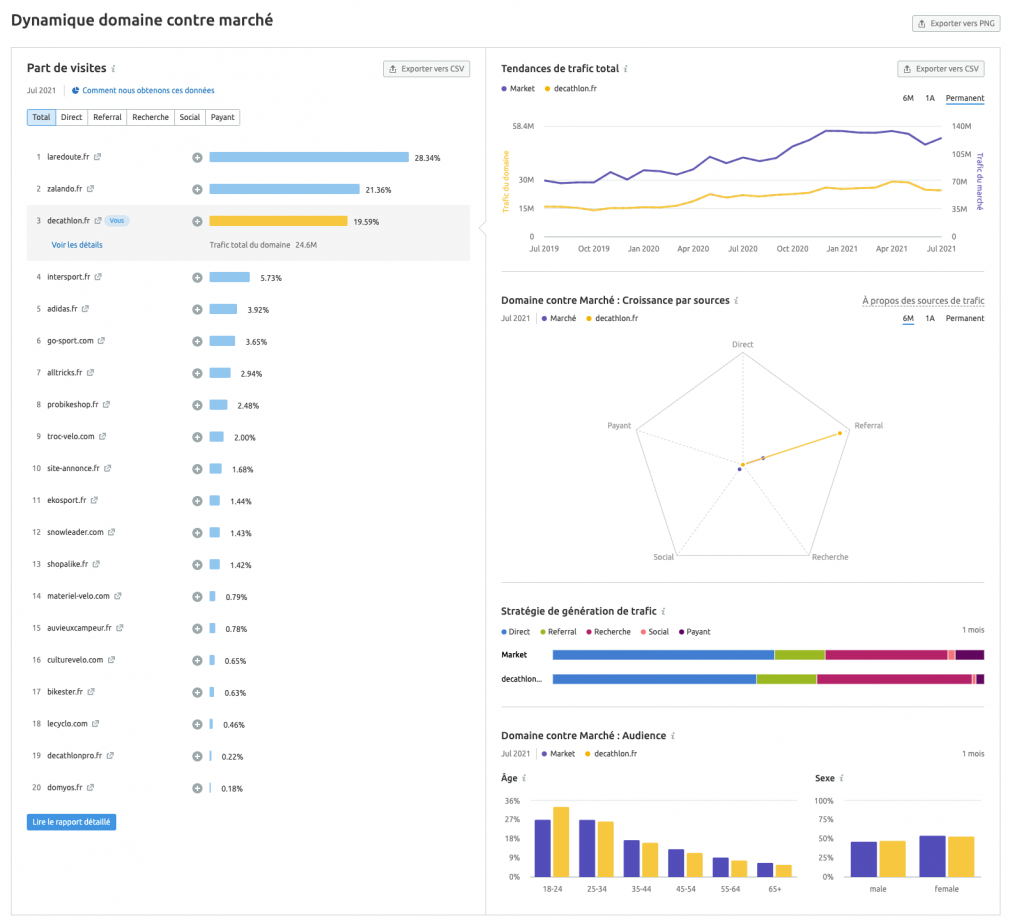
Task: Open external link icon next to go-sport.com
Action: [x=101, y=341]
